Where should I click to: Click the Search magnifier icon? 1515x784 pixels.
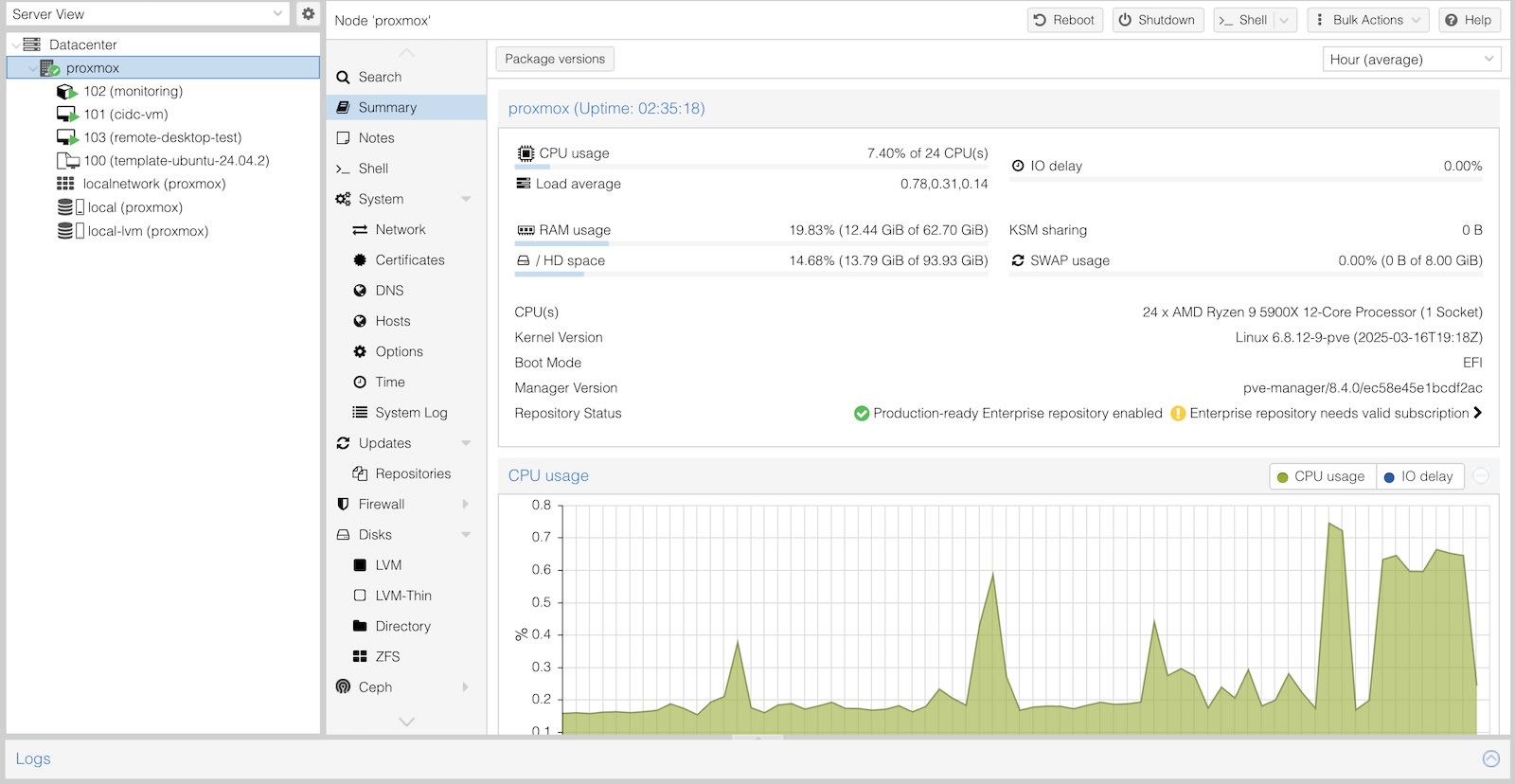(x=343, y=78)
